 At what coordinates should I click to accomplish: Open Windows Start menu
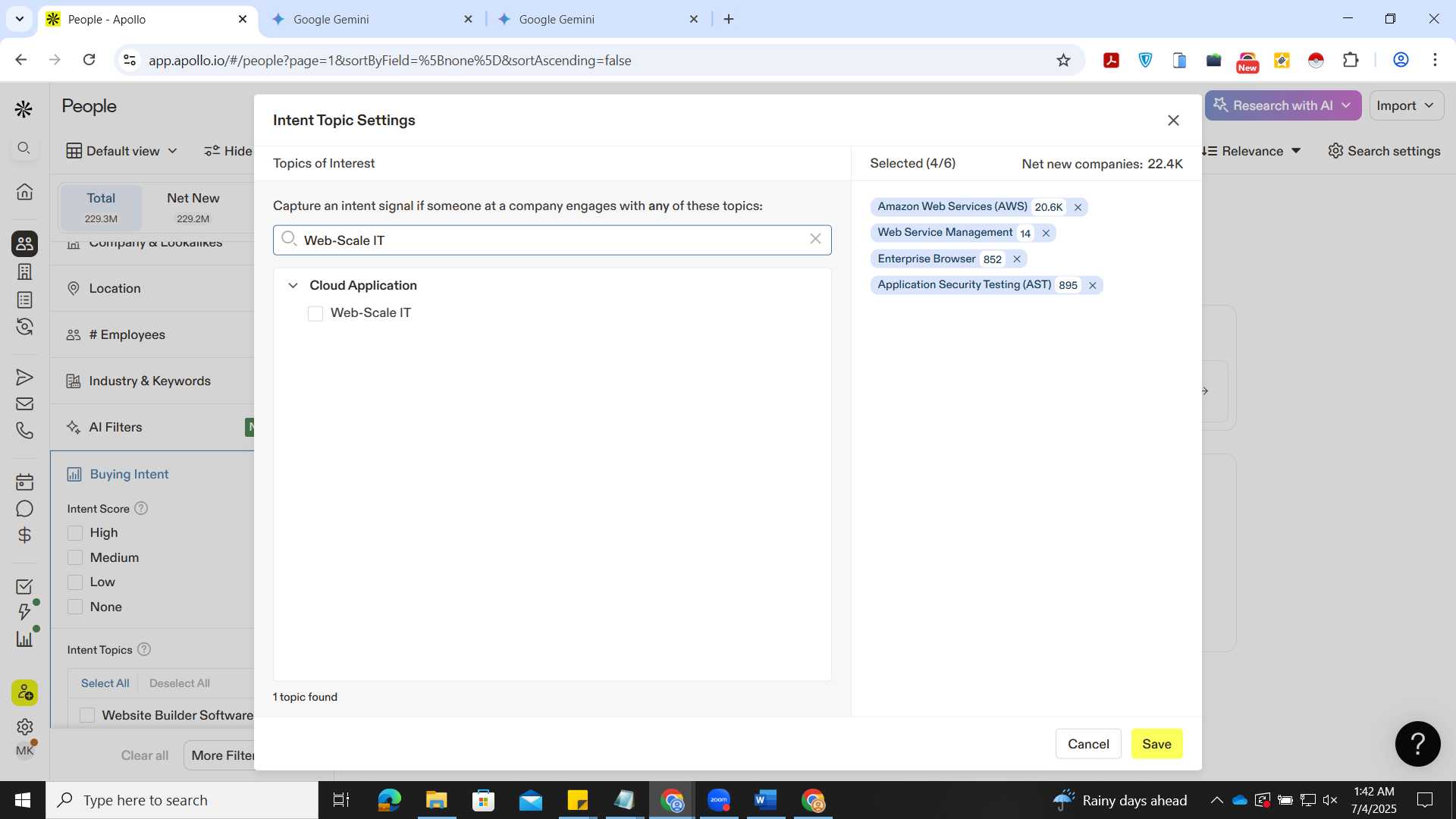click(x=23, y=800)
